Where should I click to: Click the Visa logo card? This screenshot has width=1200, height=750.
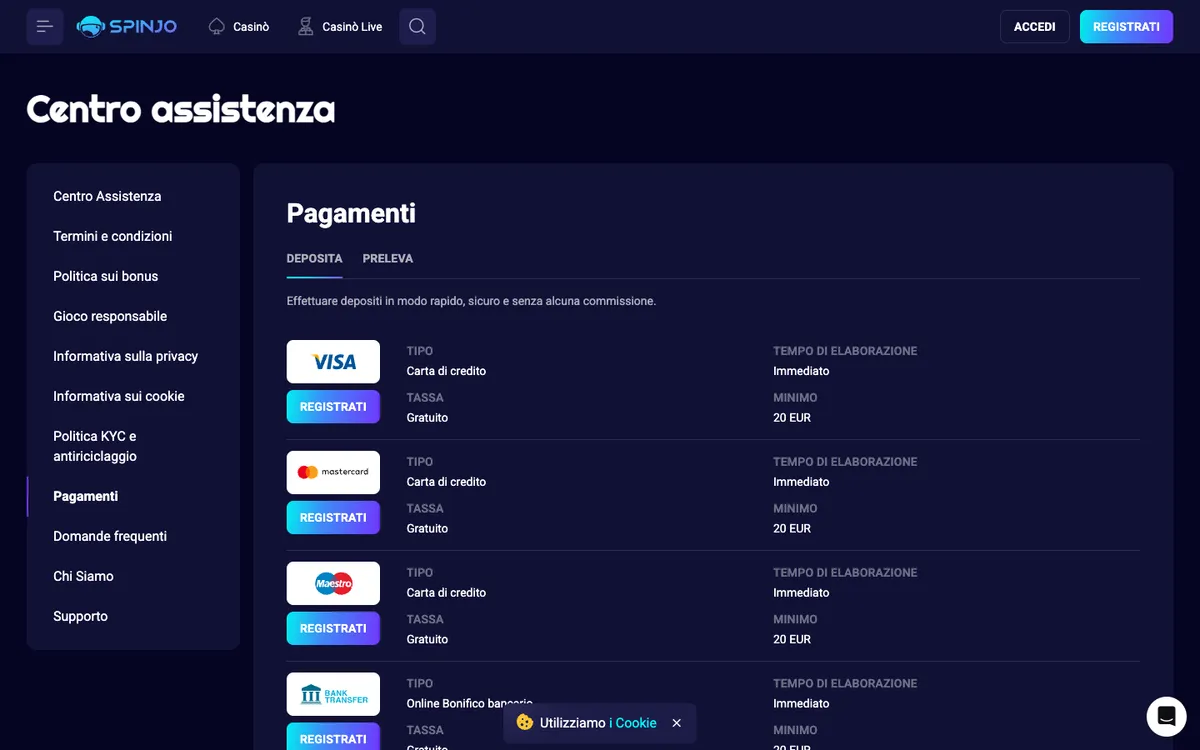tap(333, 361)
